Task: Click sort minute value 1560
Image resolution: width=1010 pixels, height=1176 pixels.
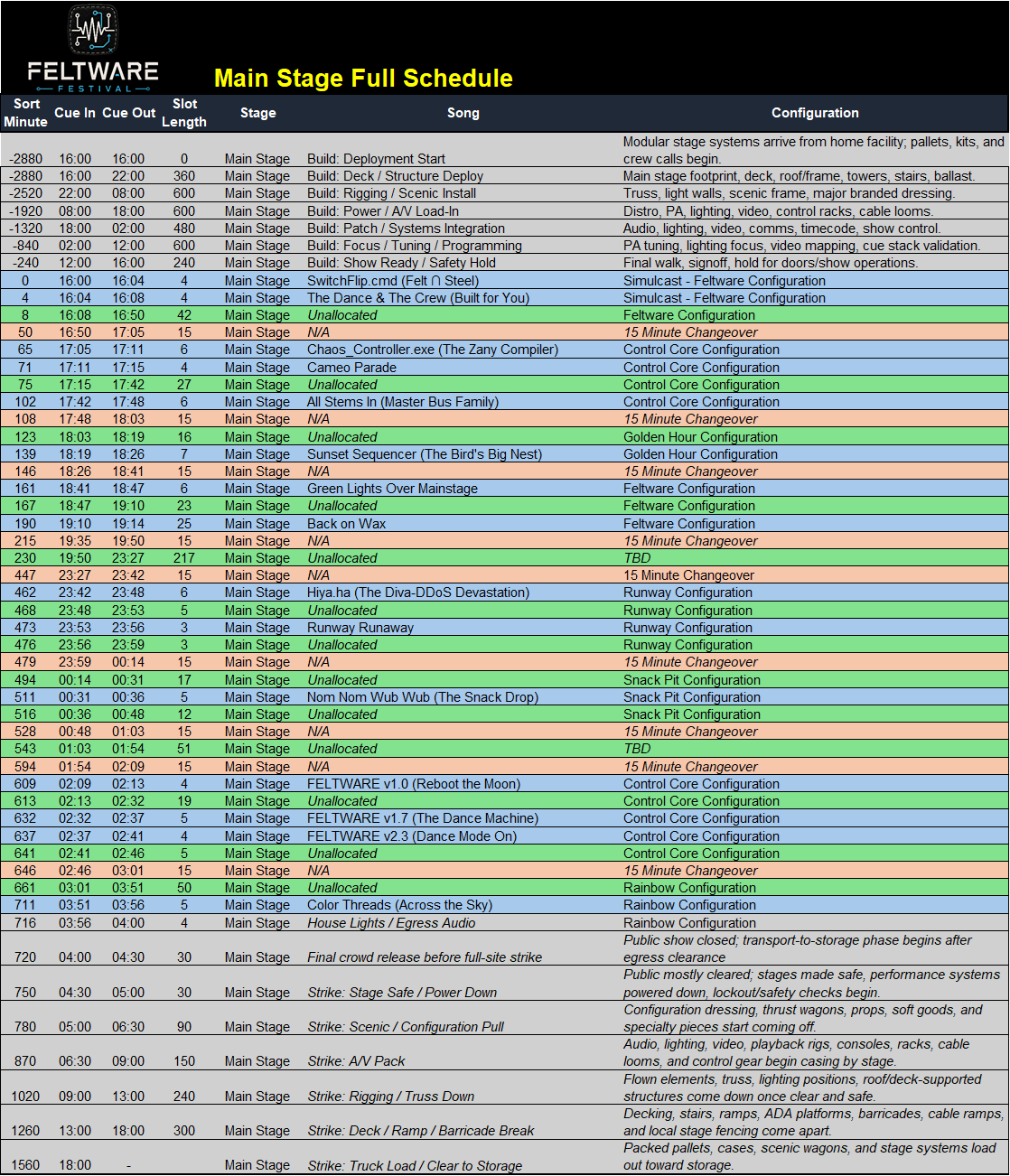Action: 25,1165
